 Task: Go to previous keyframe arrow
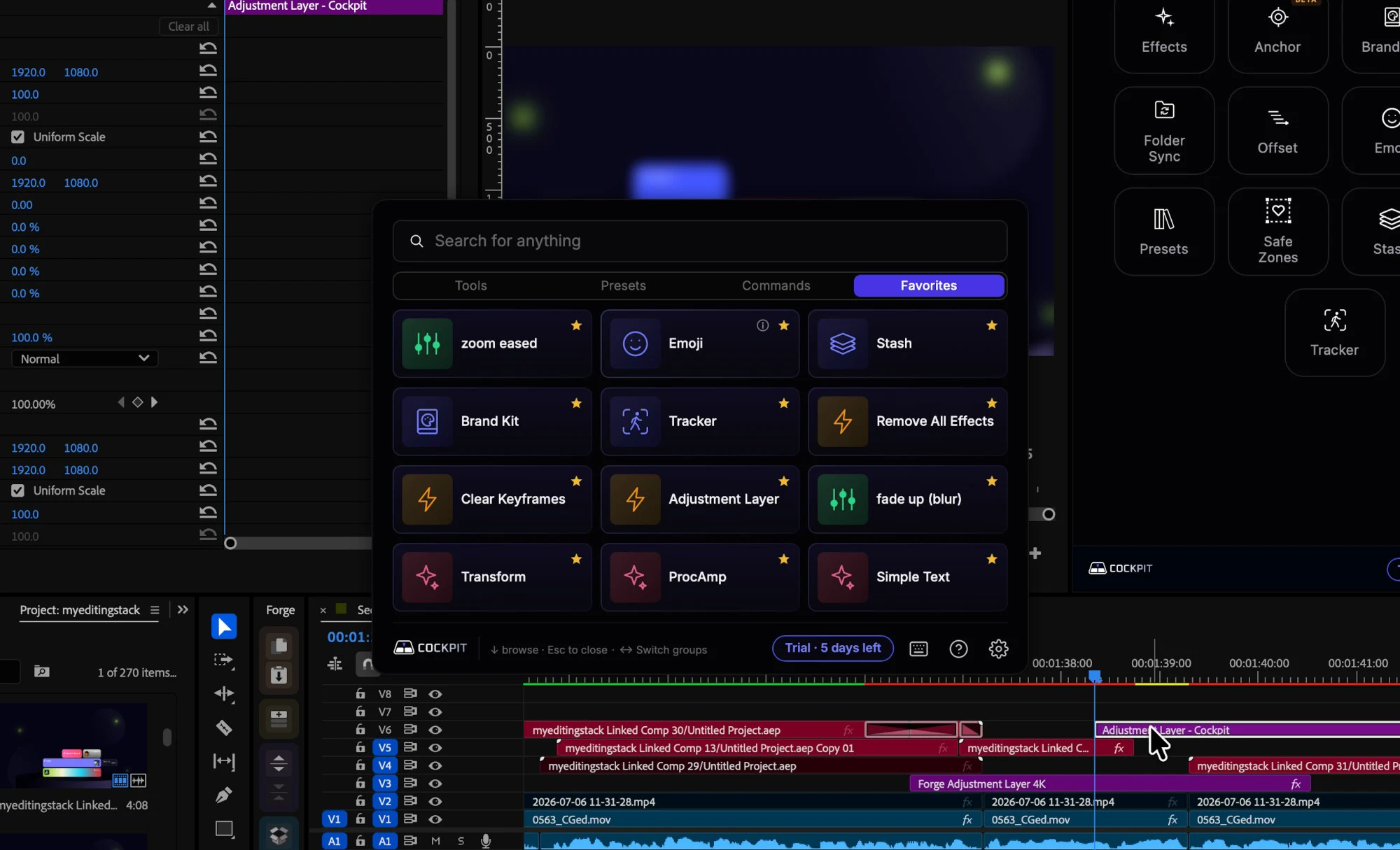tap(121, 402)
